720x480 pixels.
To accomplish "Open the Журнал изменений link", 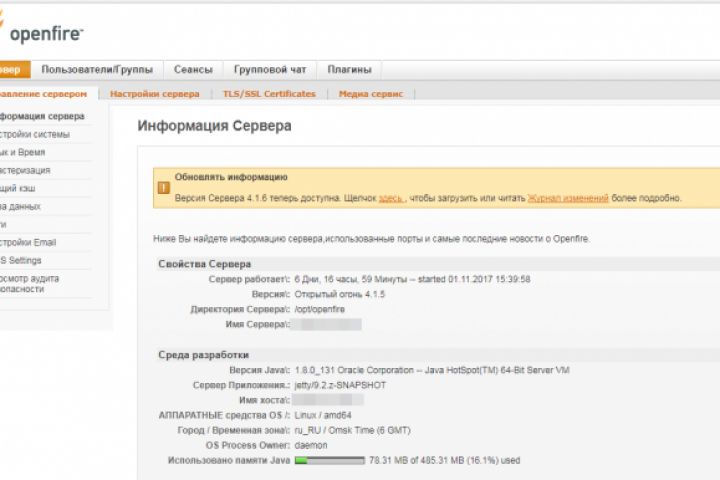I will [x=568, y=198].
